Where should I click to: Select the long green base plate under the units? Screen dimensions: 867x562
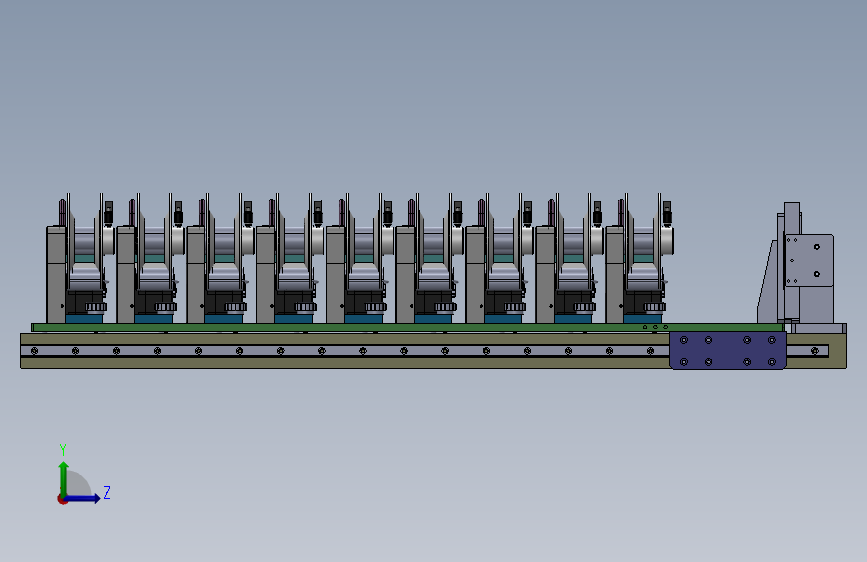pos(408,327)
